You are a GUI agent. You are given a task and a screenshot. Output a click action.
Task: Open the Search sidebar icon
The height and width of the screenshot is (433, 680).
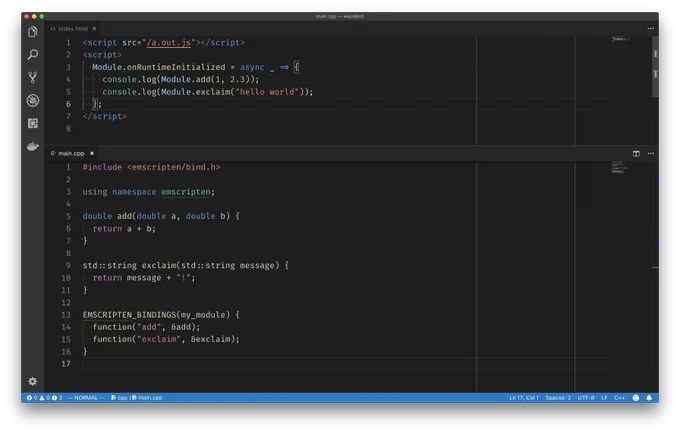(x=33, y=55)
